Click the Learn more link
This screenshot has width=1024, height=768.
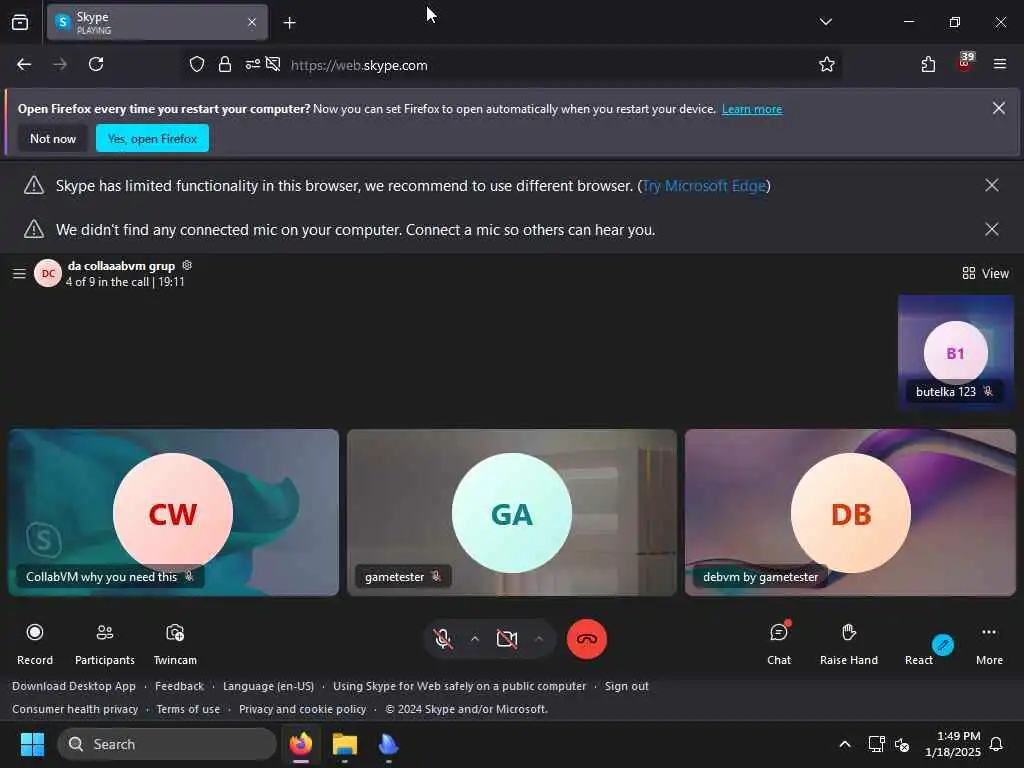752,109
